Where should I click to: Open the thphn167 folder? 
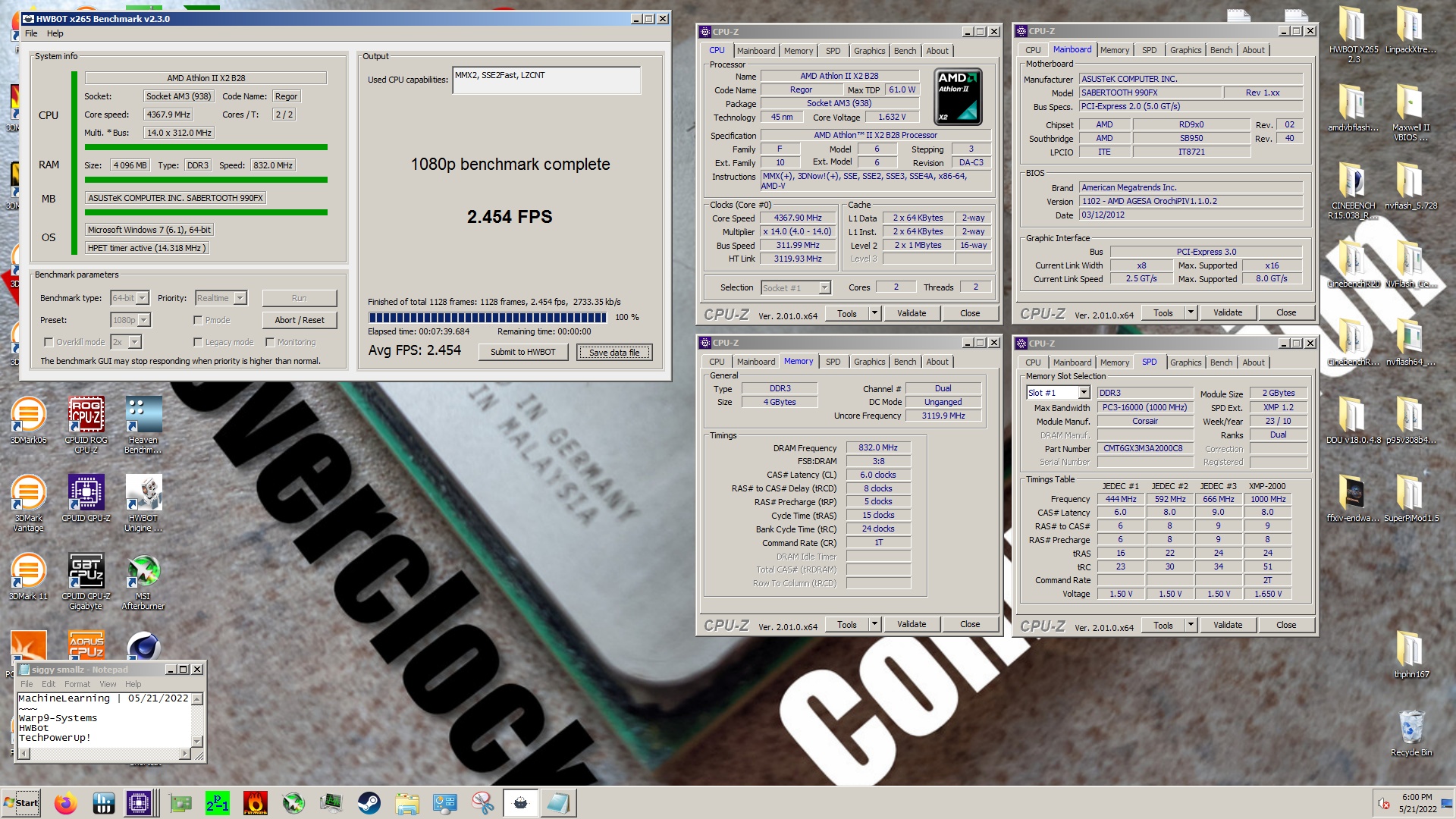tap(1410, 654)
